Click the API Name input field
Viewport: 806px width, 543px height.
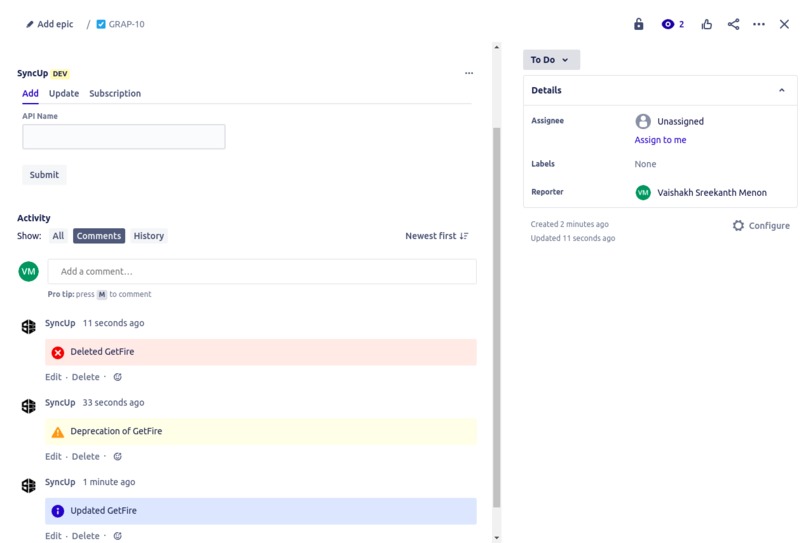(124, 137)
